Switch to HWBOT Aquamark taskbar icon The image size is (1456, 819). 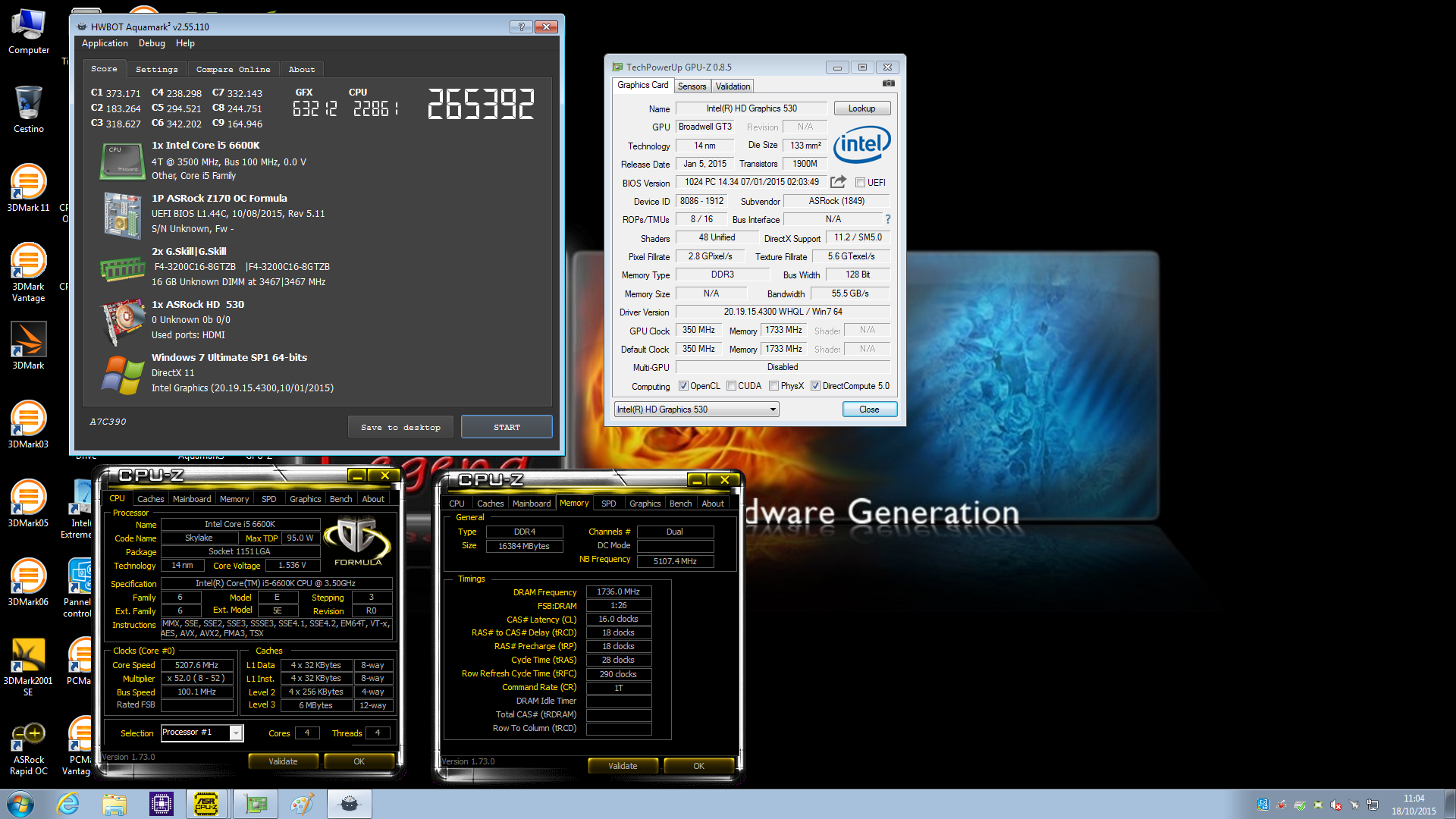[350, 804]
